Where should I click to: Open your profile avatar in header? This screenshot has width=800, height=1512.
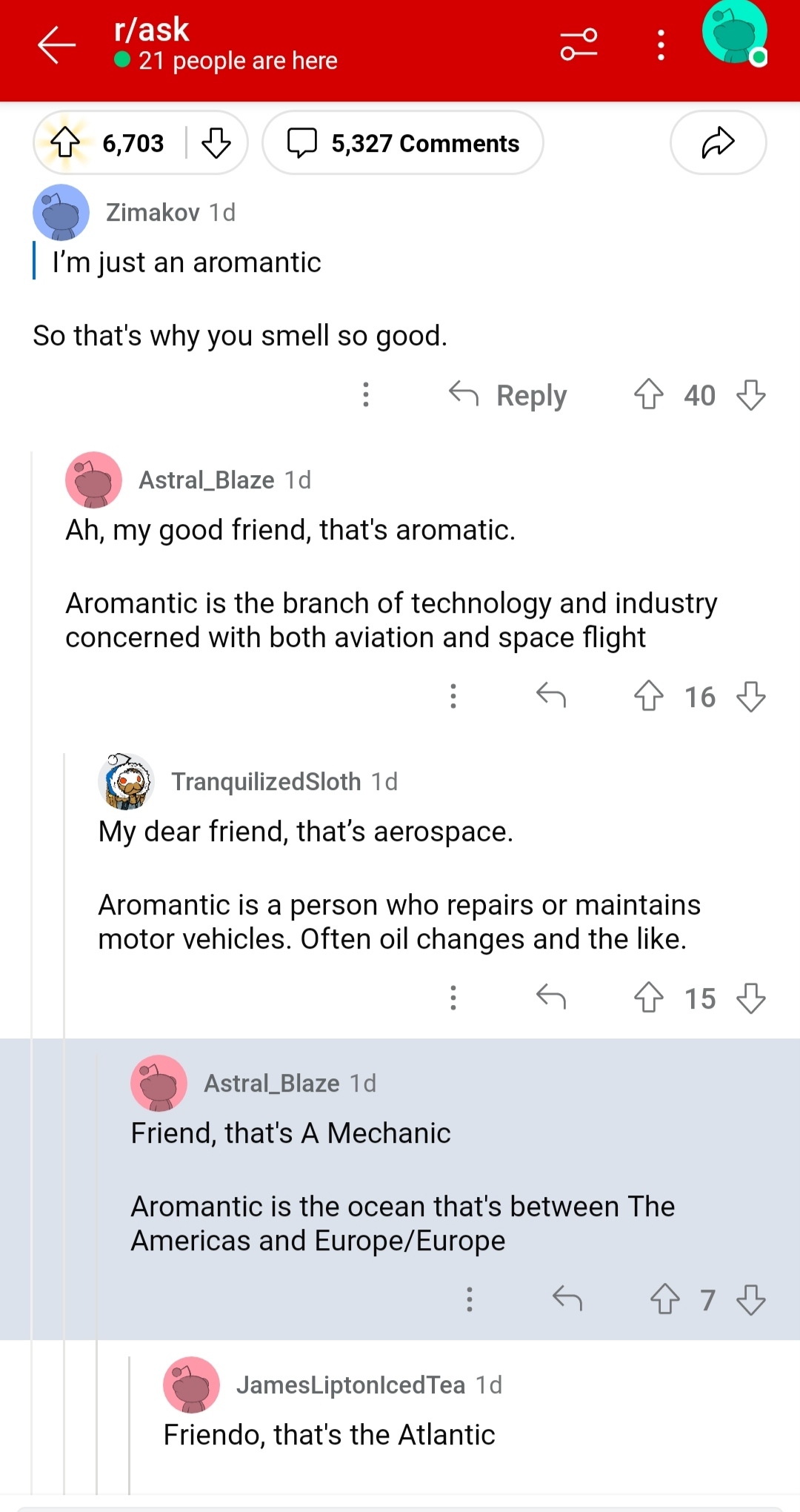click(734, 35)
